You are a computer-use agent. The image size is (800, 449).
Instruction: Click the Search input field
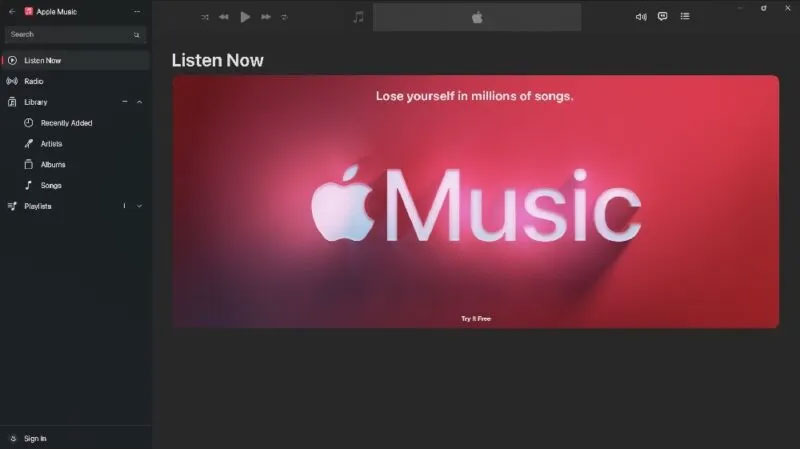click(x=75, y=35)
